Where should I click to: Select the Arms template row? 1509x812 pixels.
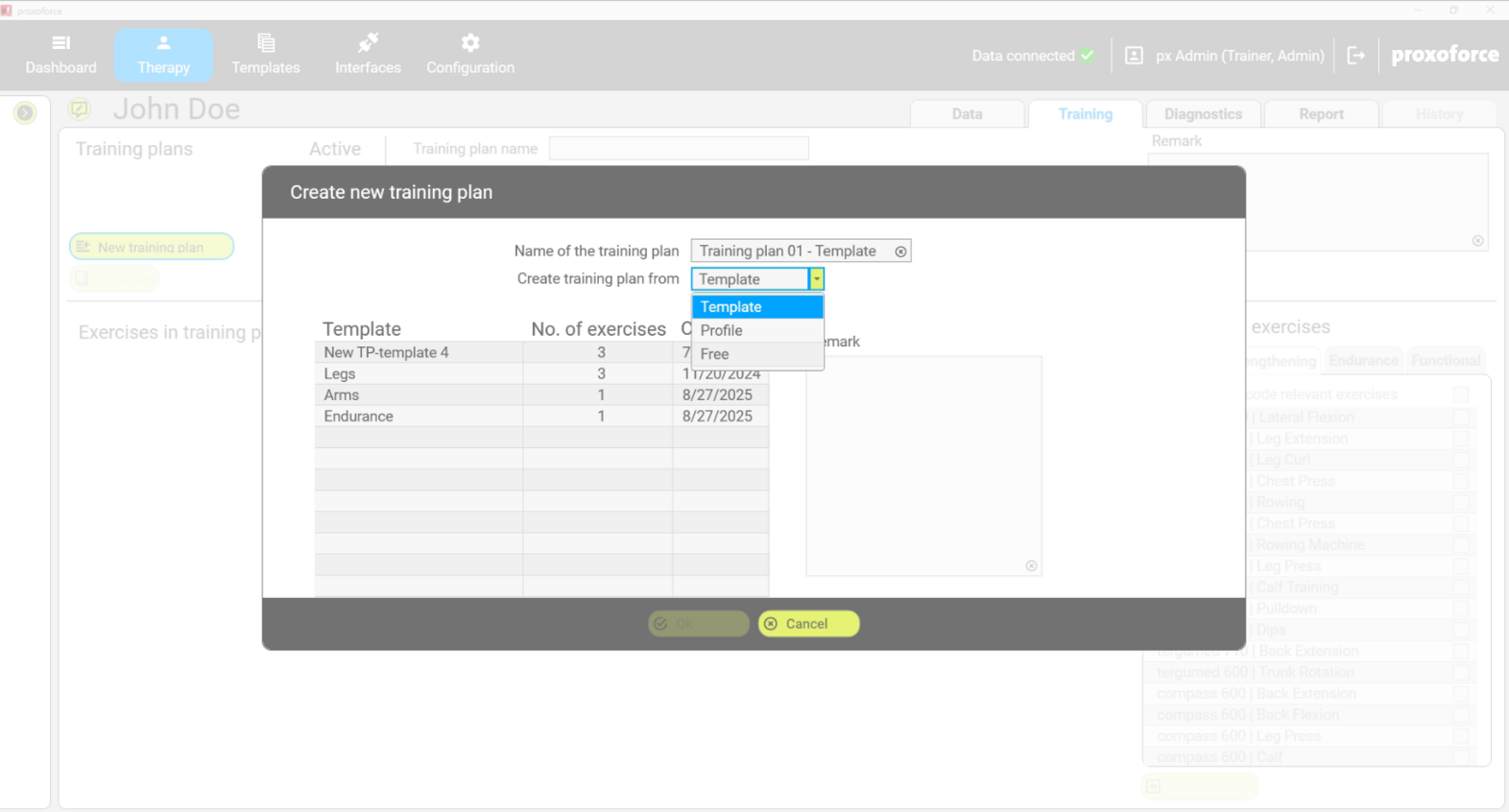tap(419, 395)
